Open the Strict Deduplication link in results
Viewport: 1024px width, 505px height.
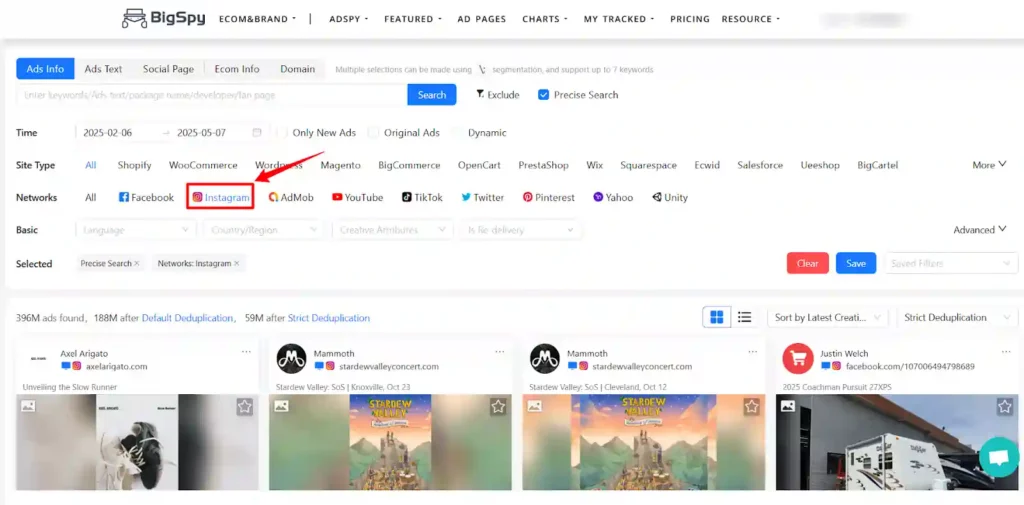pos(328,318)
